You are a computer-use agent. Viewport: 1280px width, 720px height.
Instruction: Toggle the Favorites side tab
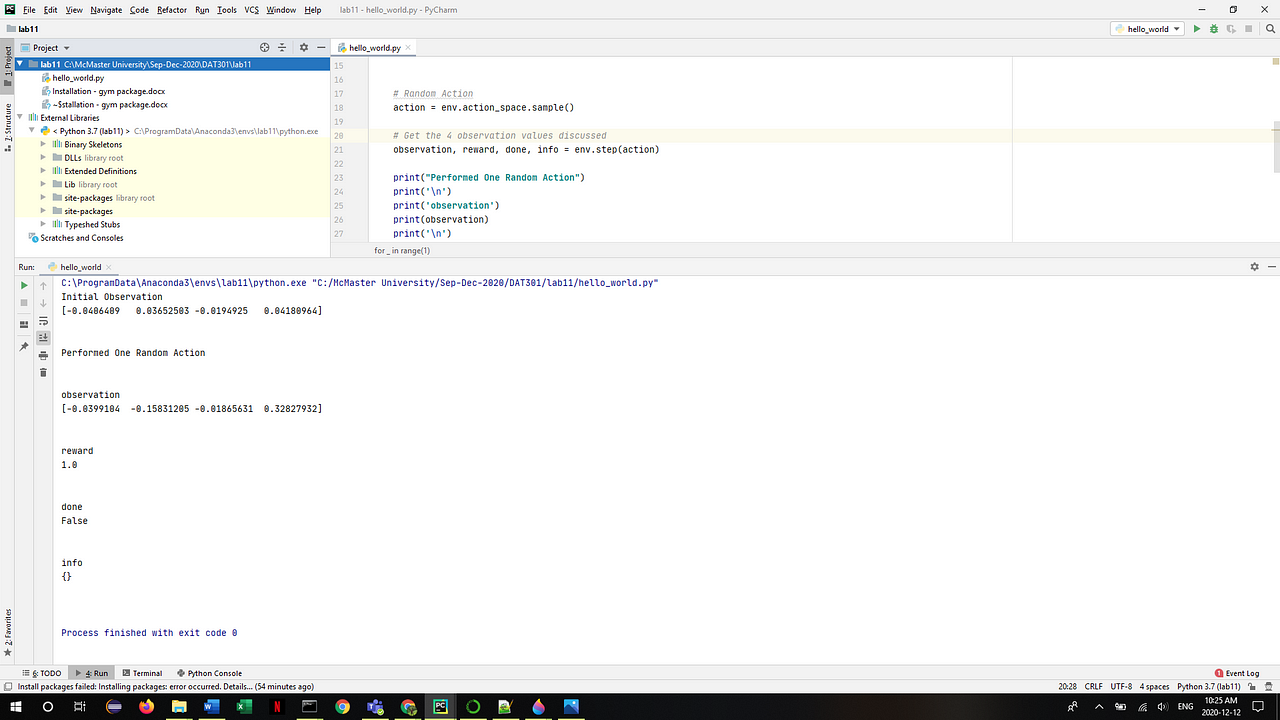[x=8, y=632]
